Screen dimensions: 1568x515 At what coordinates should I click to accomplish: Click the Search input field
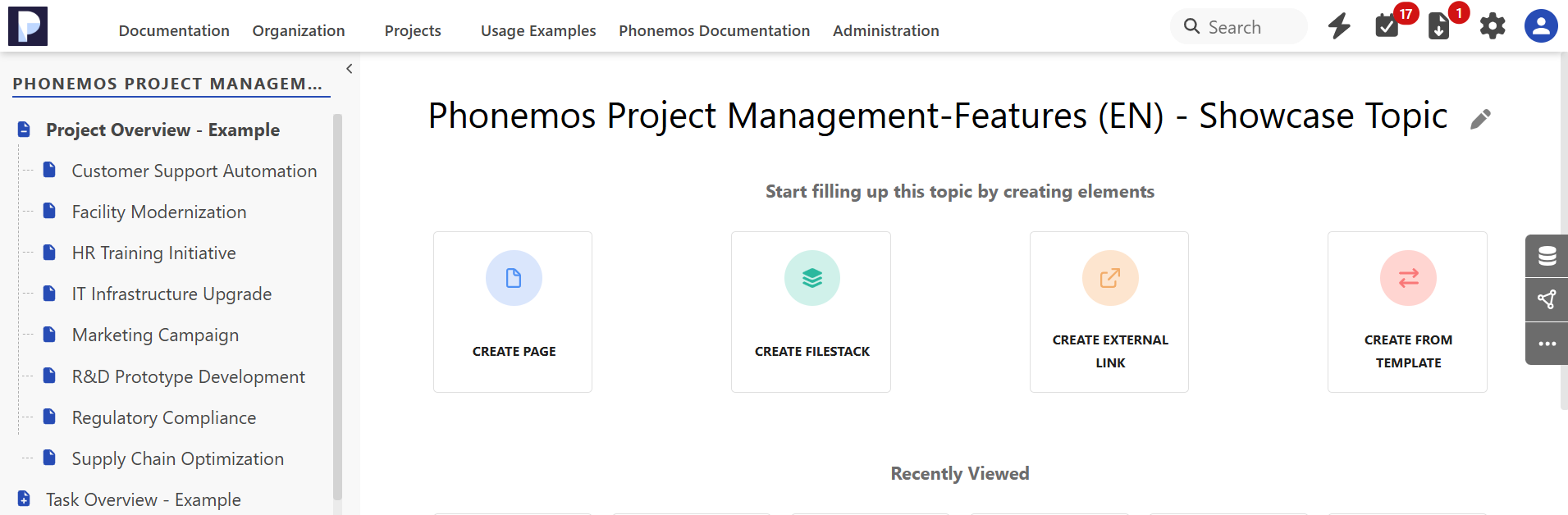(1239, 27)
